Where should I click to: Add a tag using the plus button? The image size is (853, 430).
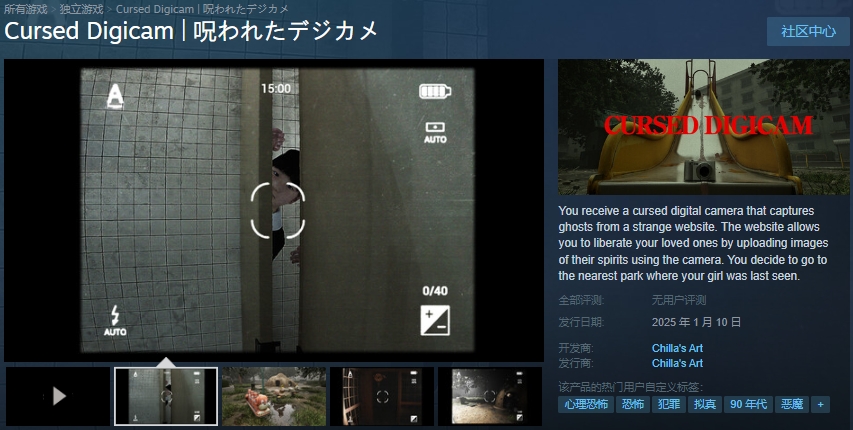click(820, 404)
